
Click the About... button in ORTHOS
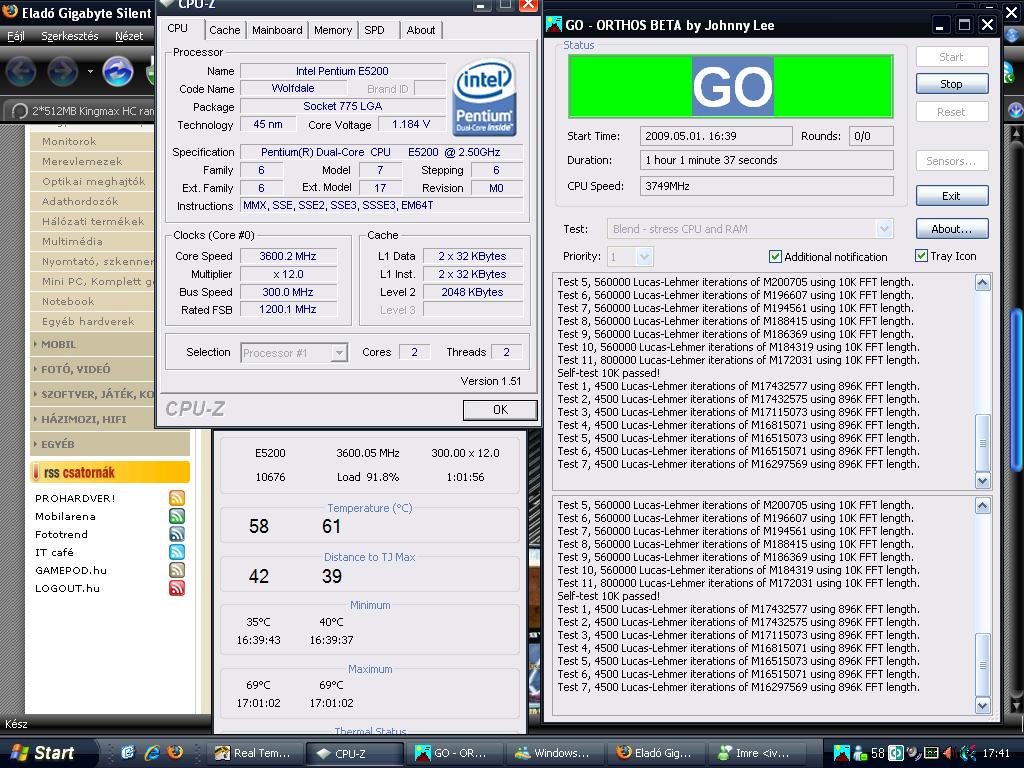click(952, 229)
